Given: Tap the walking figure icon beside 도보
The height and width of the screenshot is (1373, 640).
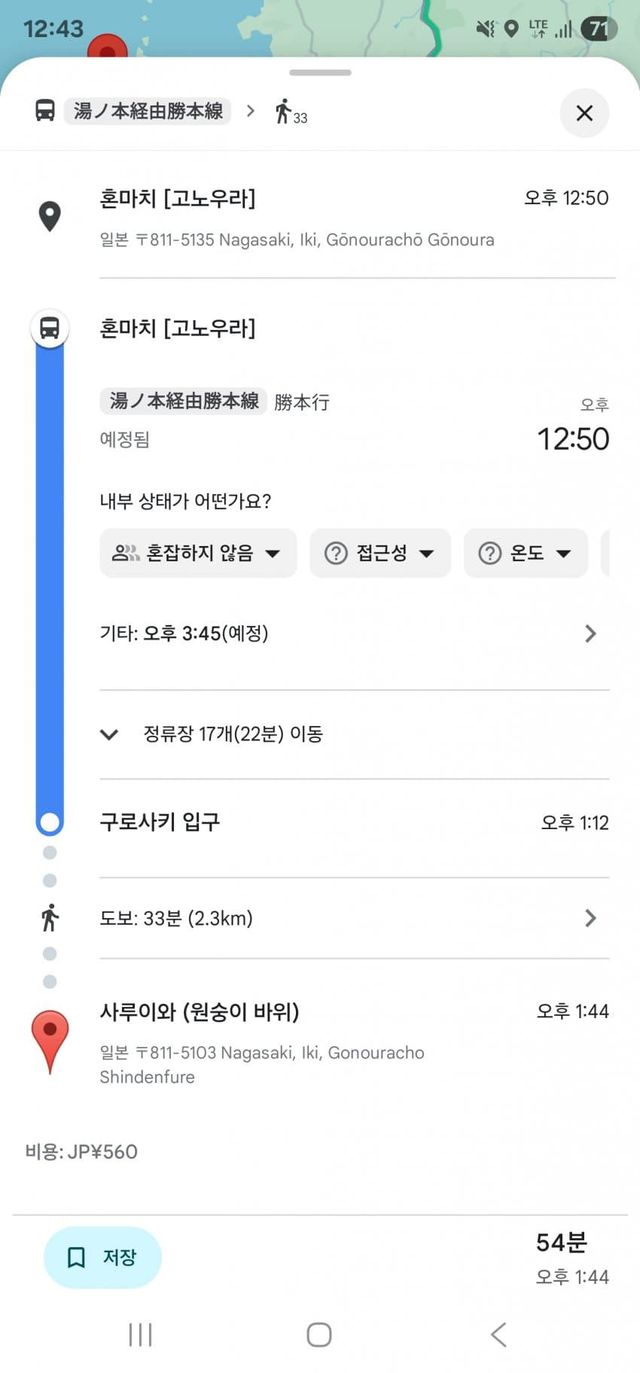Looking at the screenshot, I should tap(50, 917).
